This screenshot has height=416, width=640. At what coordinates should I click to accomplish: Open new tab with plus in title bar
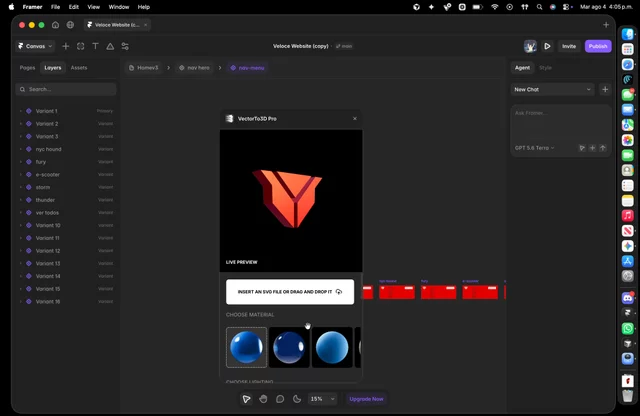click(x=606, y=25)
